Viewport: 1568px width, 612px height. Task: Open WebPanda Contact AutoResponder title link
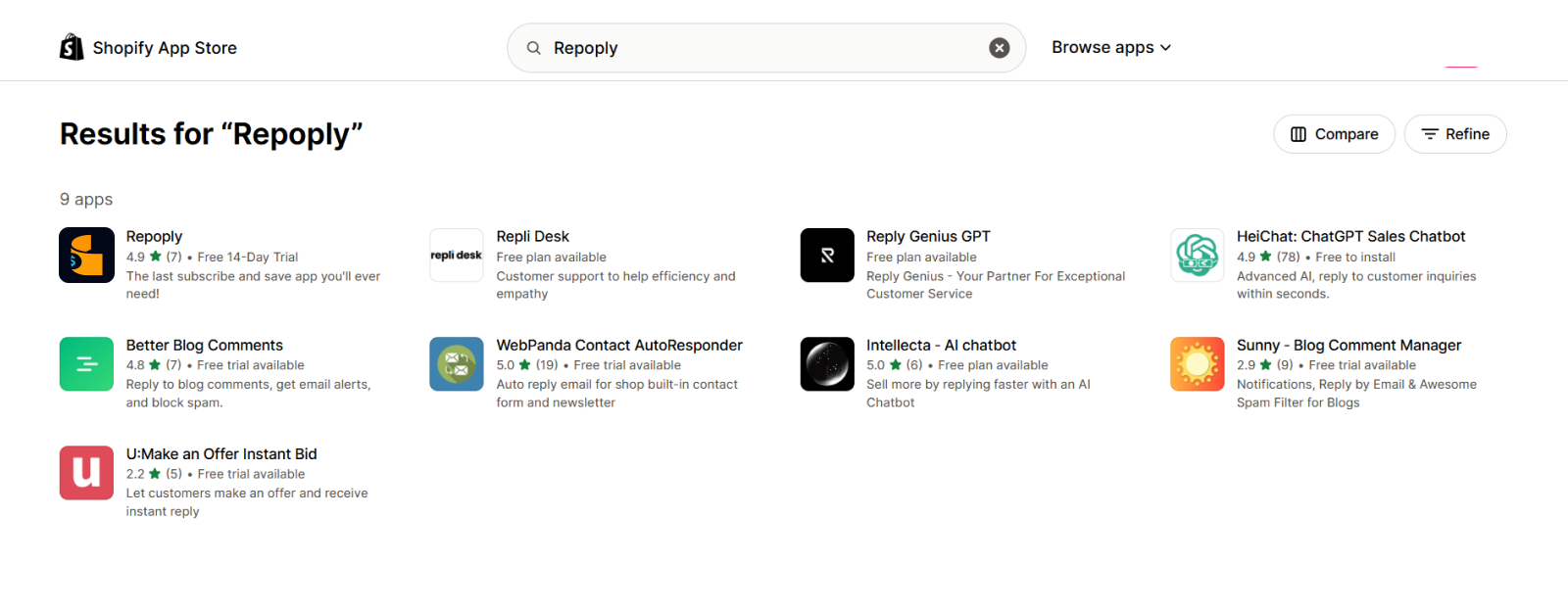click(x=619, y=345)
